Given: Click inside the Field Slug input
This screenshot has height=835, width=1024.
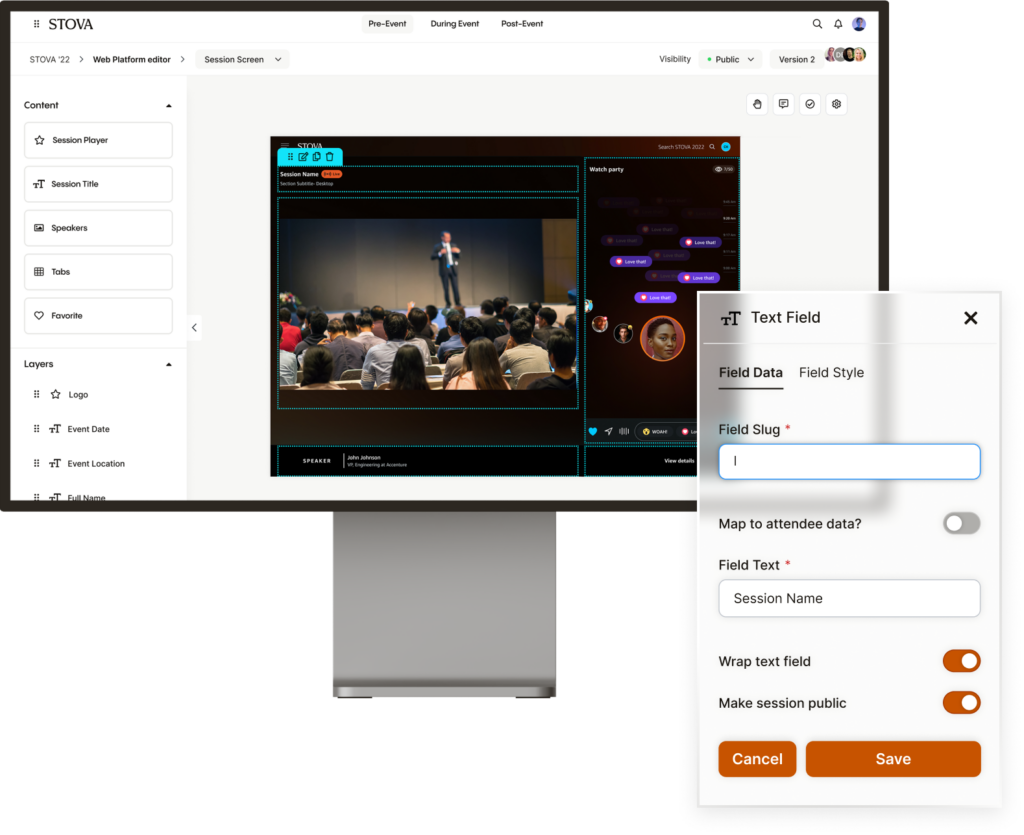Looking at the screenshot, I should pyautogui.click(x=848, y=461).
